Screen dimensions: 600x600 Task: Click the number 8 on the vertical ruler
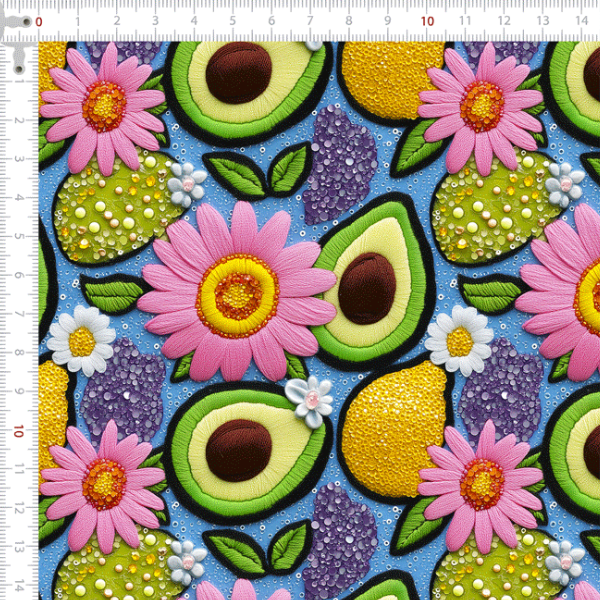18,353
